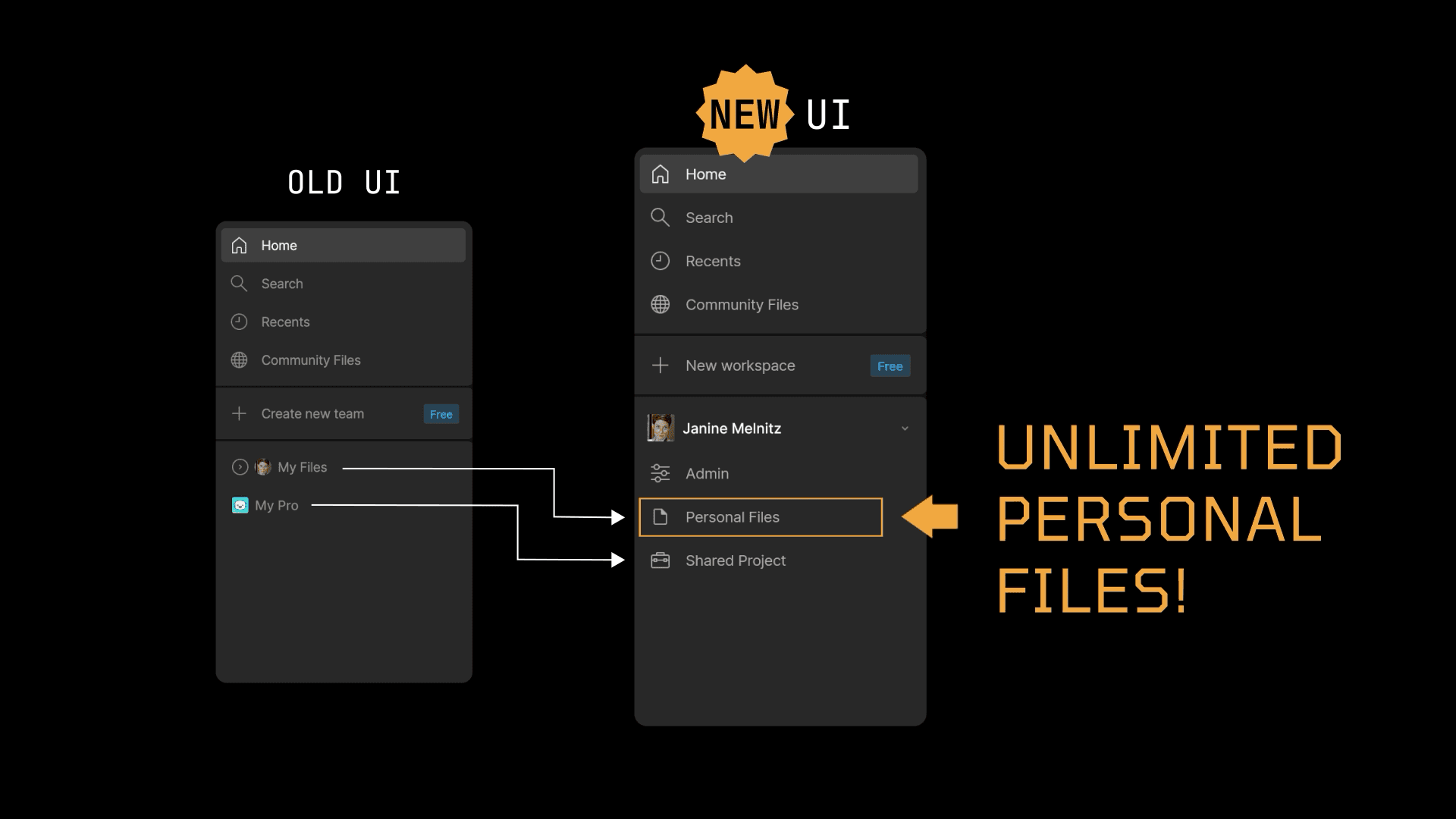Screen dimensions: 1456x819
Task: Select Home in the old UI sidebar
Action: coord(278,246)
